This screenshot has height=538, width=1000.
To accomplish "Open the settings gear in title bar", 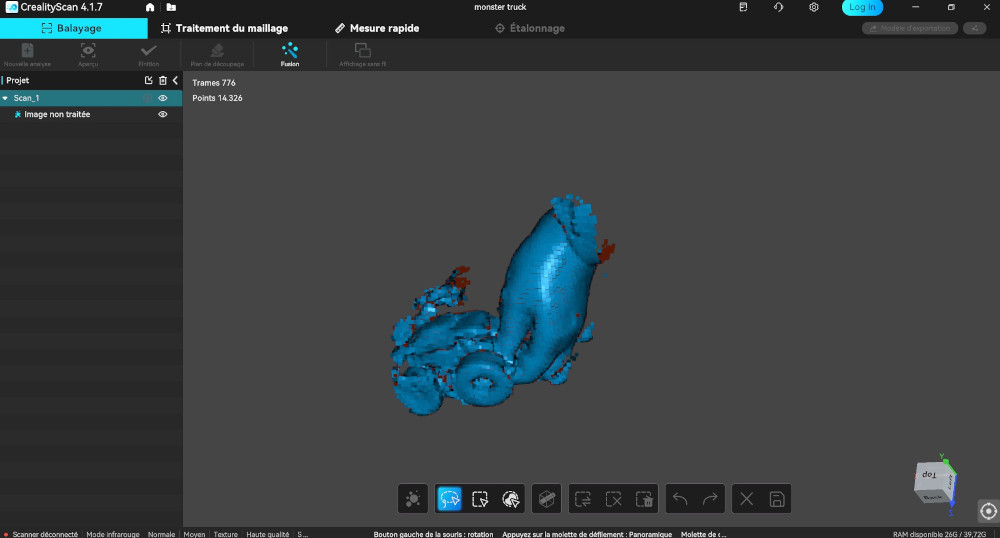I will coord(814,7).
